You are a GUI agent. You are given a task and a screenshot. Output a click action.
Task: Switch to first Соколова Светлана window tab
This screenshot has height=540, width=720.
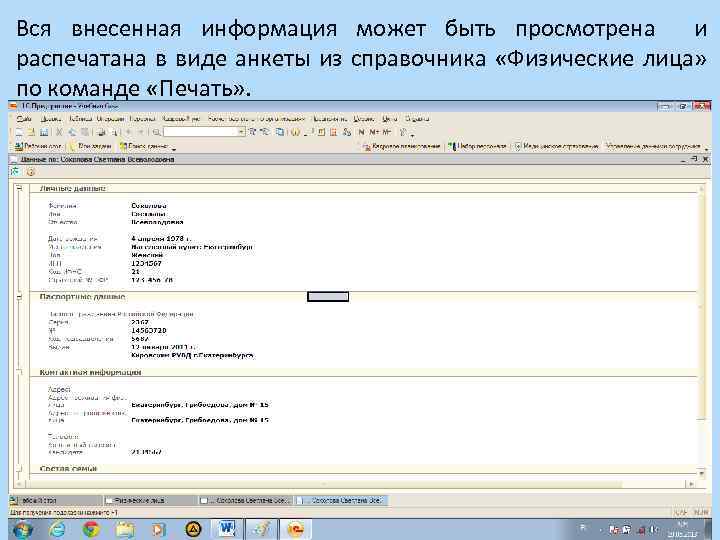click(x=245, y=500)
